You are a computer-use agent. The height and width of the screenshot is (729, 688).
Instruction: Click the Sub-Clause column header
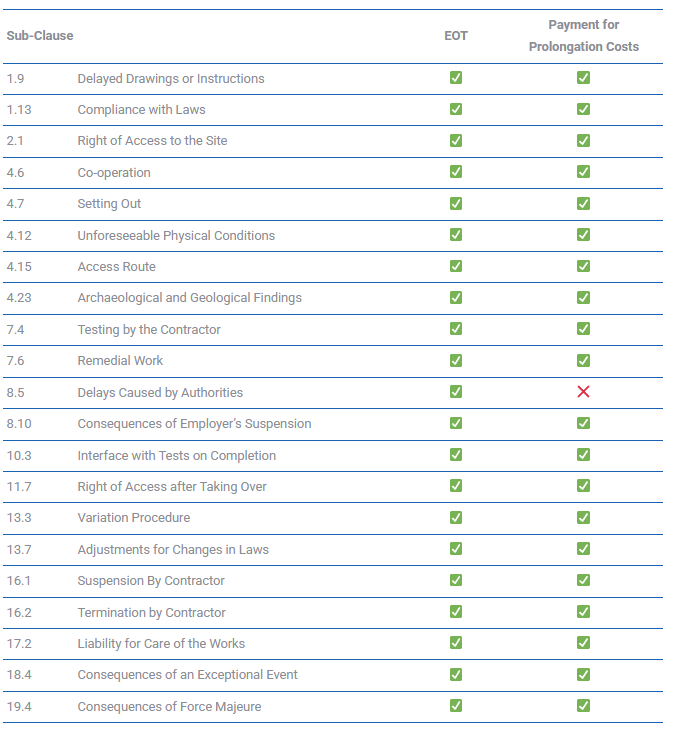40,36
